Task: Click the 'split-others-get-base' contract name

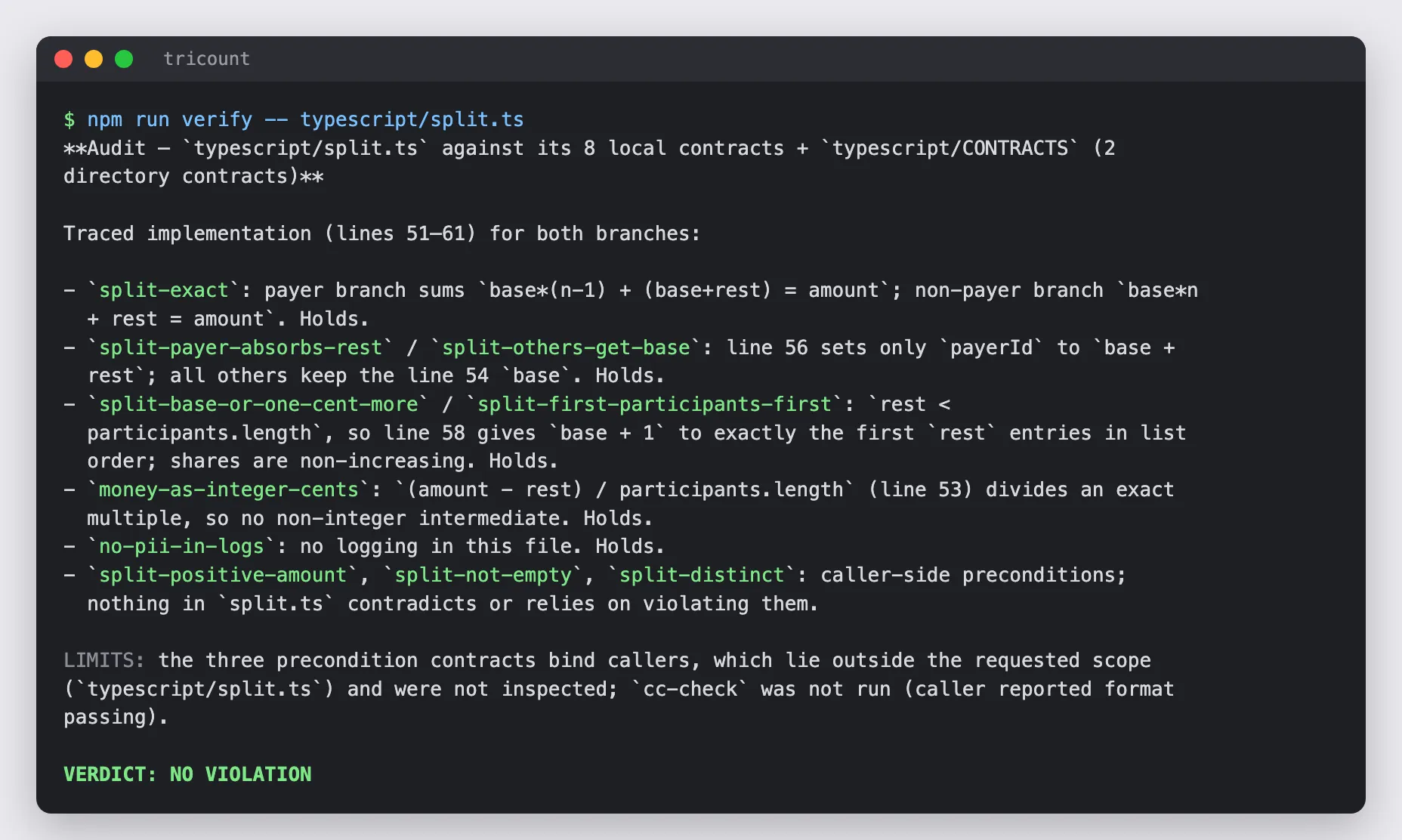Action: 566,347
